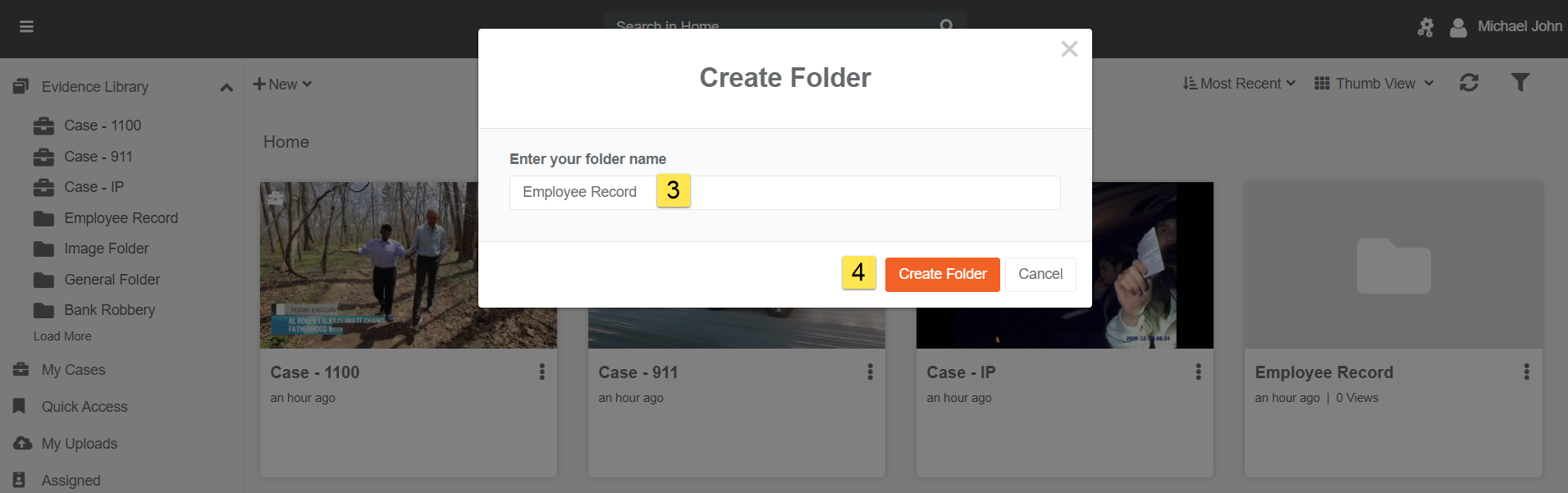This screenshot has width=1568, height=493.
Task: Open the three-dot menu for Case - IP
Action: (x=1198, y=372)
